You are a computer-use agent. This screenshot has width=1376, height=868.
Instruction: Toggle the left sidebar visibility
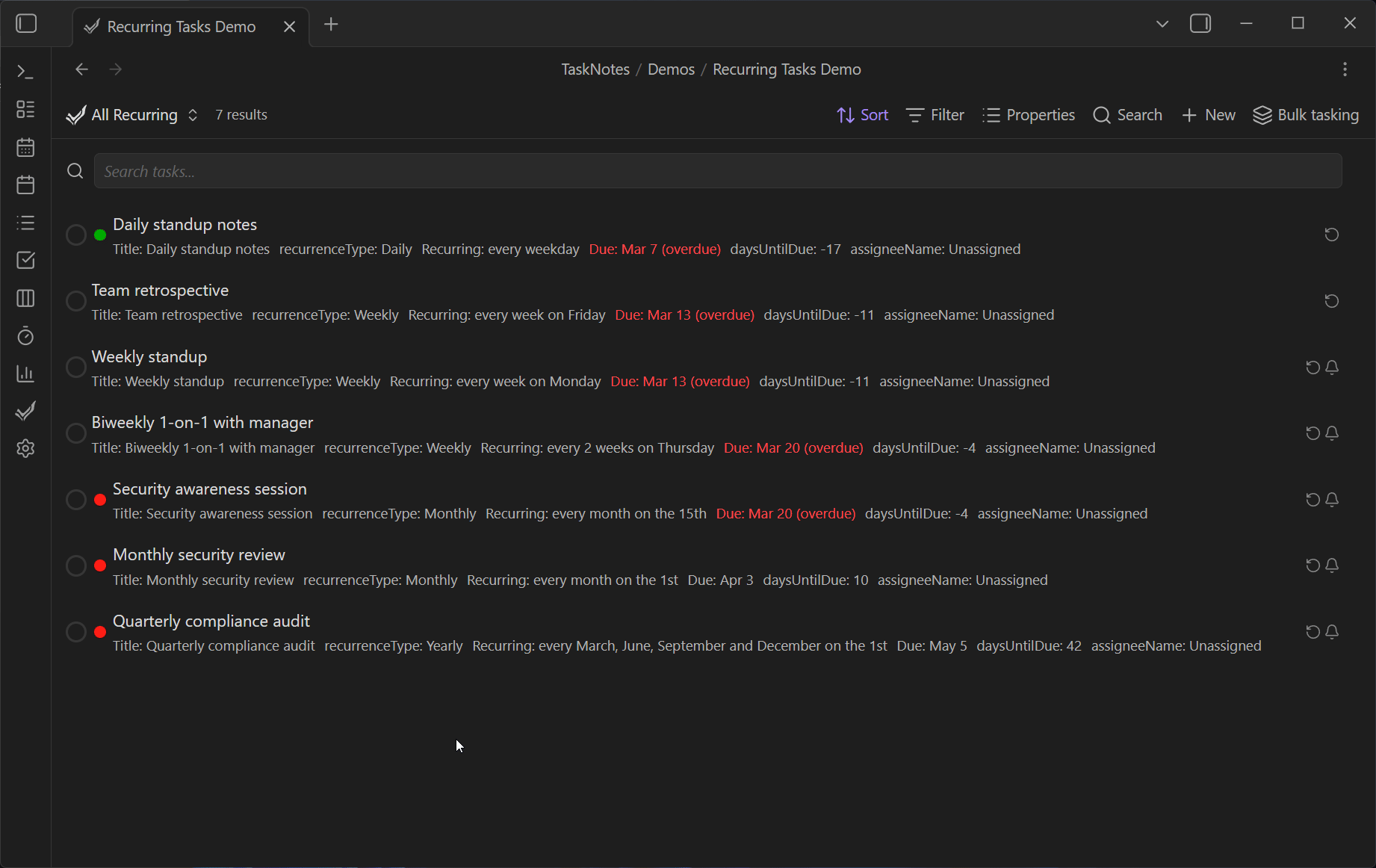click(26, 23)
